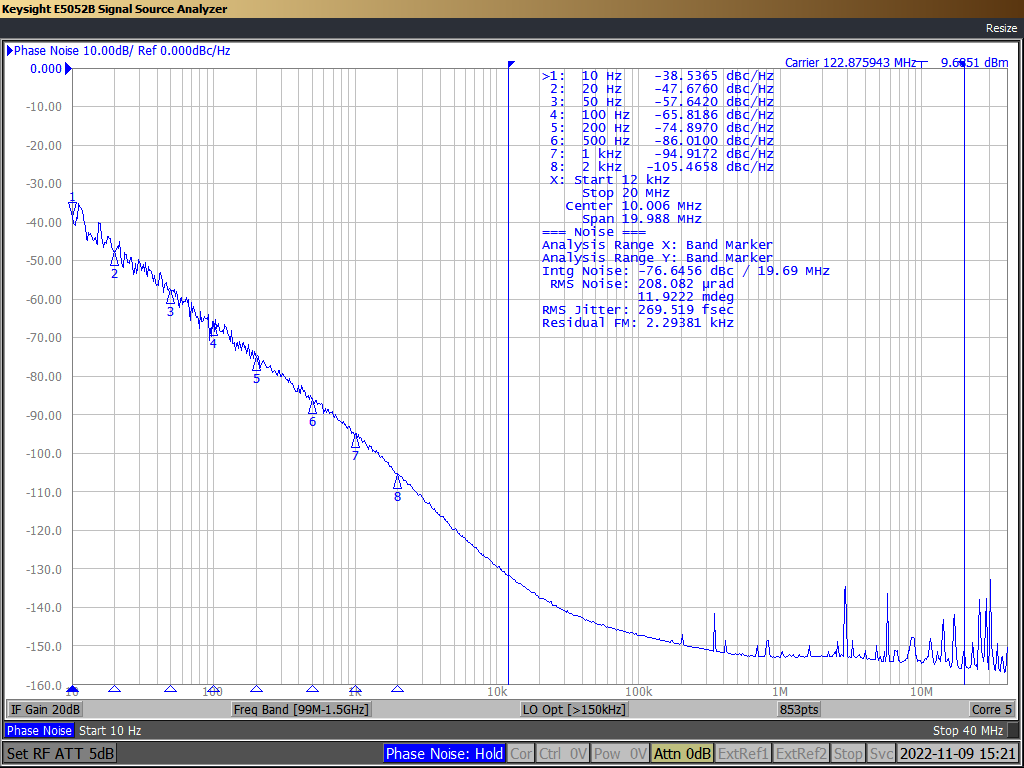
Task: Click the Resize menu item
Action: 1000,28
